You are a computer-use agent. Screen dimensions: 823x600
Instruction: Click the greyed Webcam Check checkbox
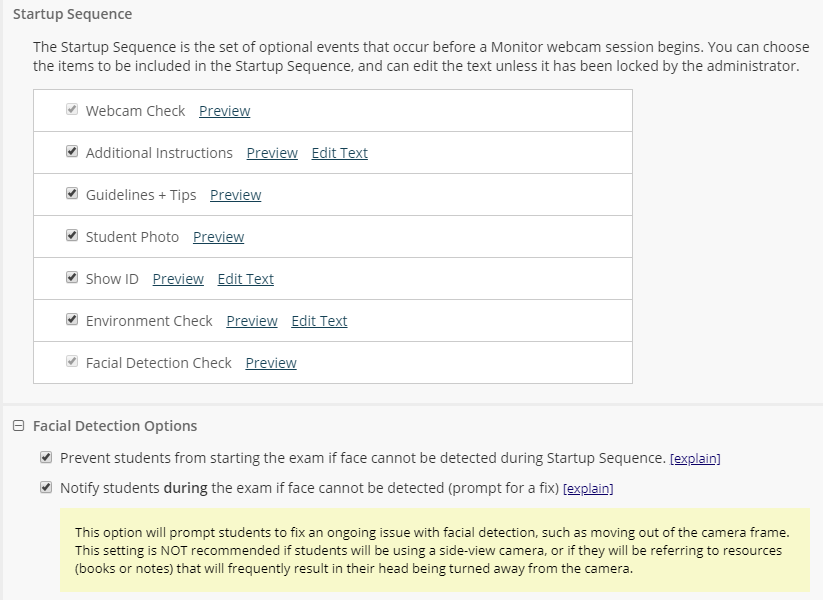[72, 110]
